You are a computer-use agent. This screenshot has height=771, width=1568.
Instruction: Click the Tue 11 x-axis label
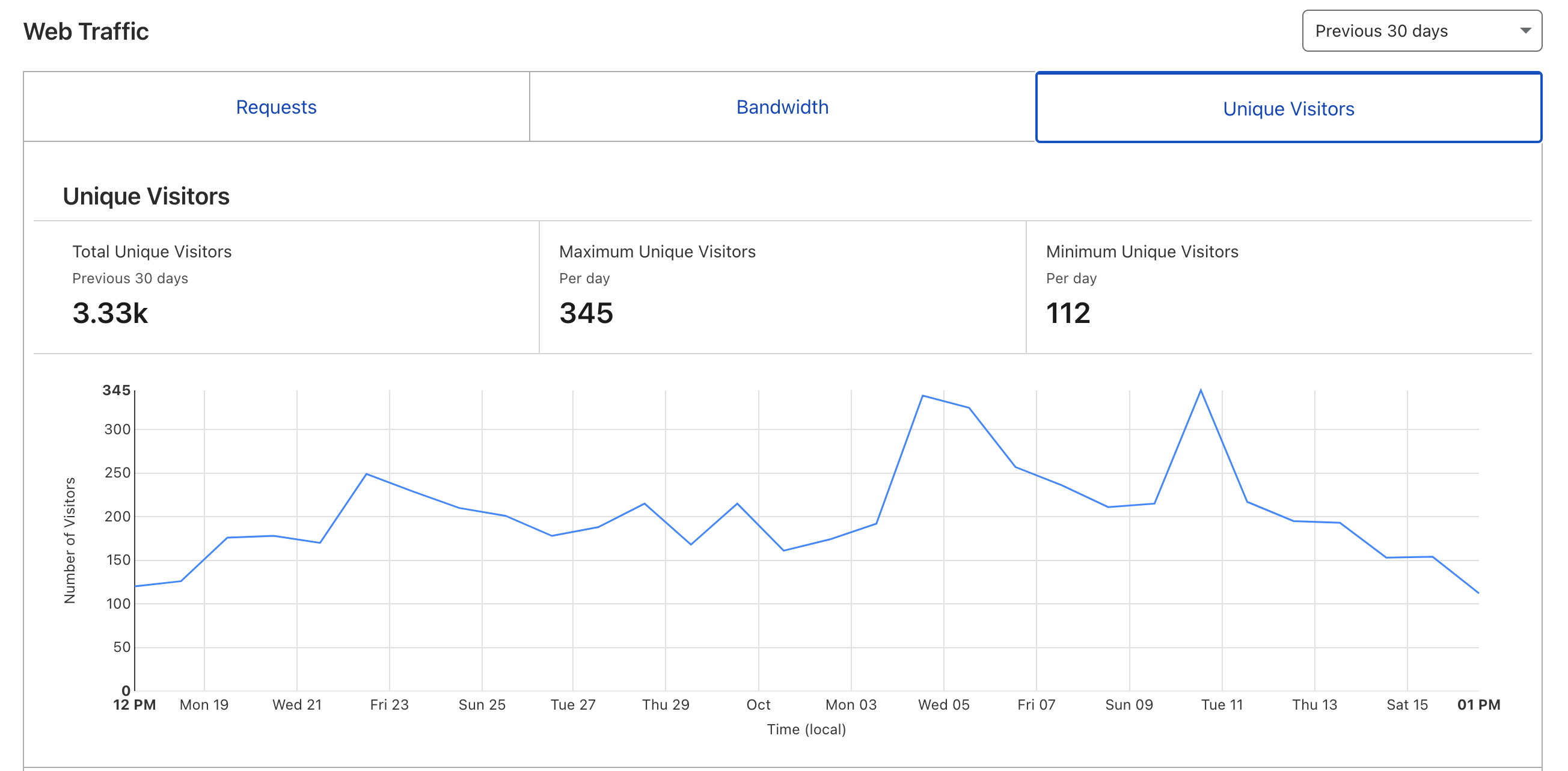click(1222, 705)
